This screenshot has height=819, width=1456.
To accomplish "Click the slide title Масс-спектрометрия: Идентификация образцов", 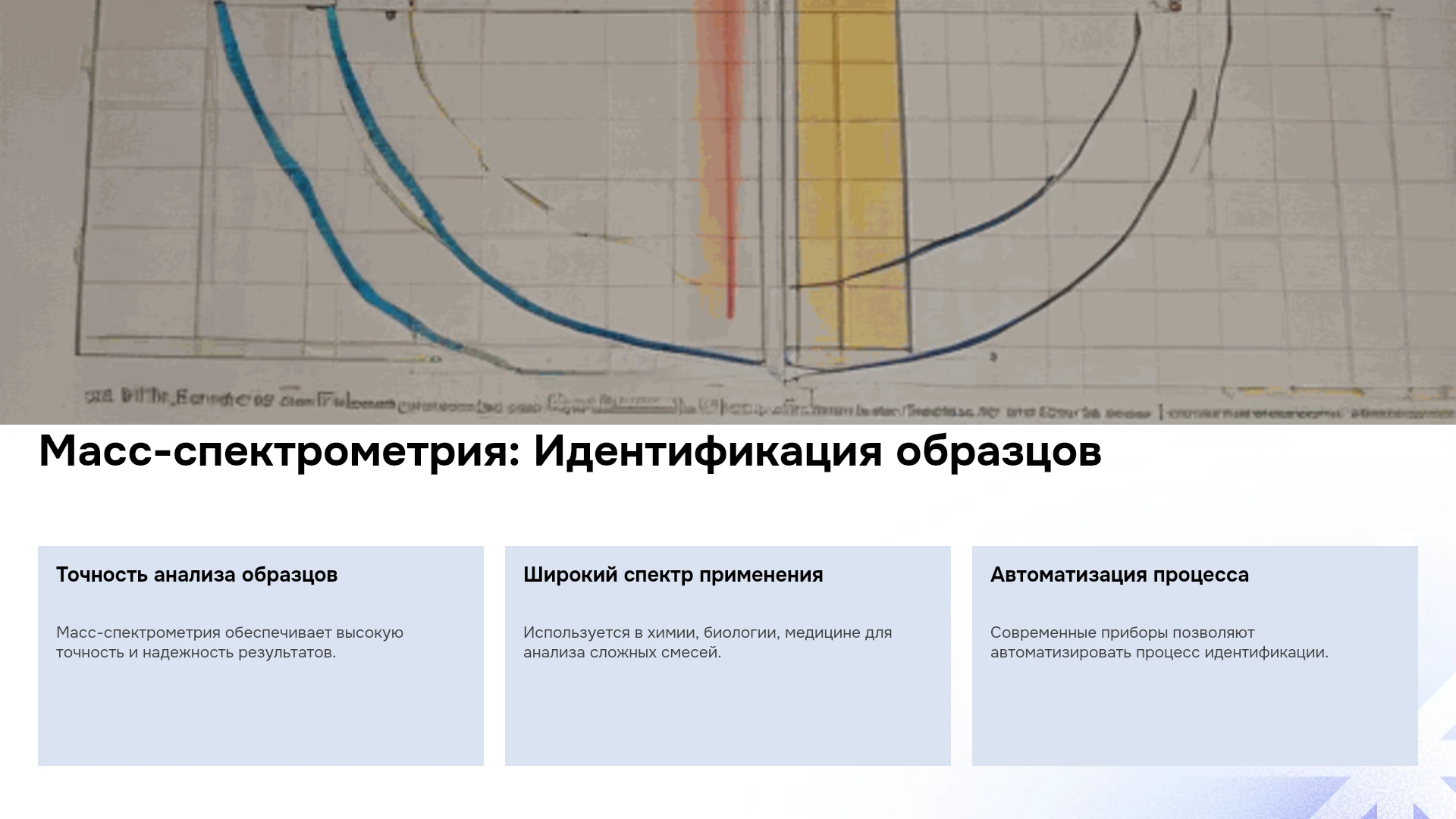I will 570,451.
